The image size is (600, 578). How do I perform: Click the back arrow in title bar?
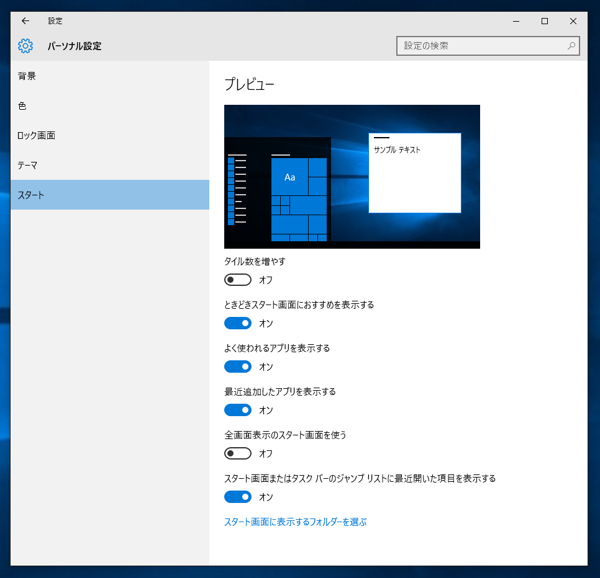point(25,21)
